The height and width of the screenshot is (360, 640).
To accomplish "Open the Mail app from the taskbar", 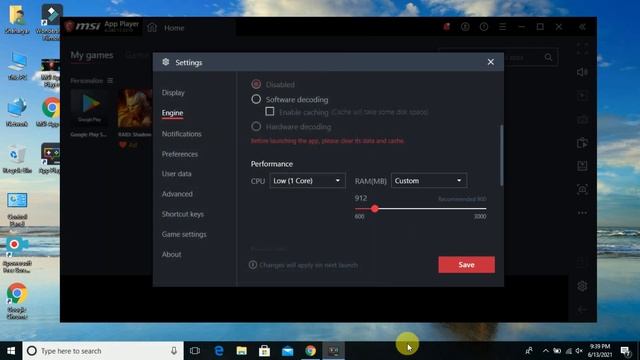I will (x=287, y=351).
